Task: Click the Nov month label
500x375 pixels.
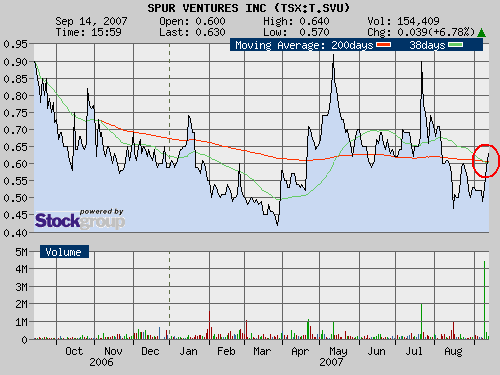Action: (113, 351)
